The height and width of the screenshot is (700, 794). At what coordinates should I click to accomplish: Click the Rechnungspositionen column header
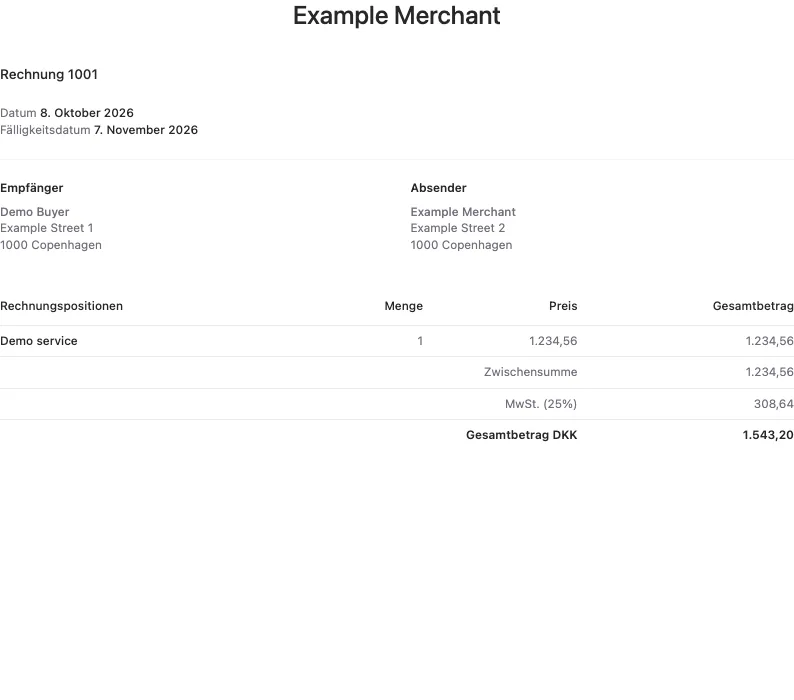pos(61,306)
